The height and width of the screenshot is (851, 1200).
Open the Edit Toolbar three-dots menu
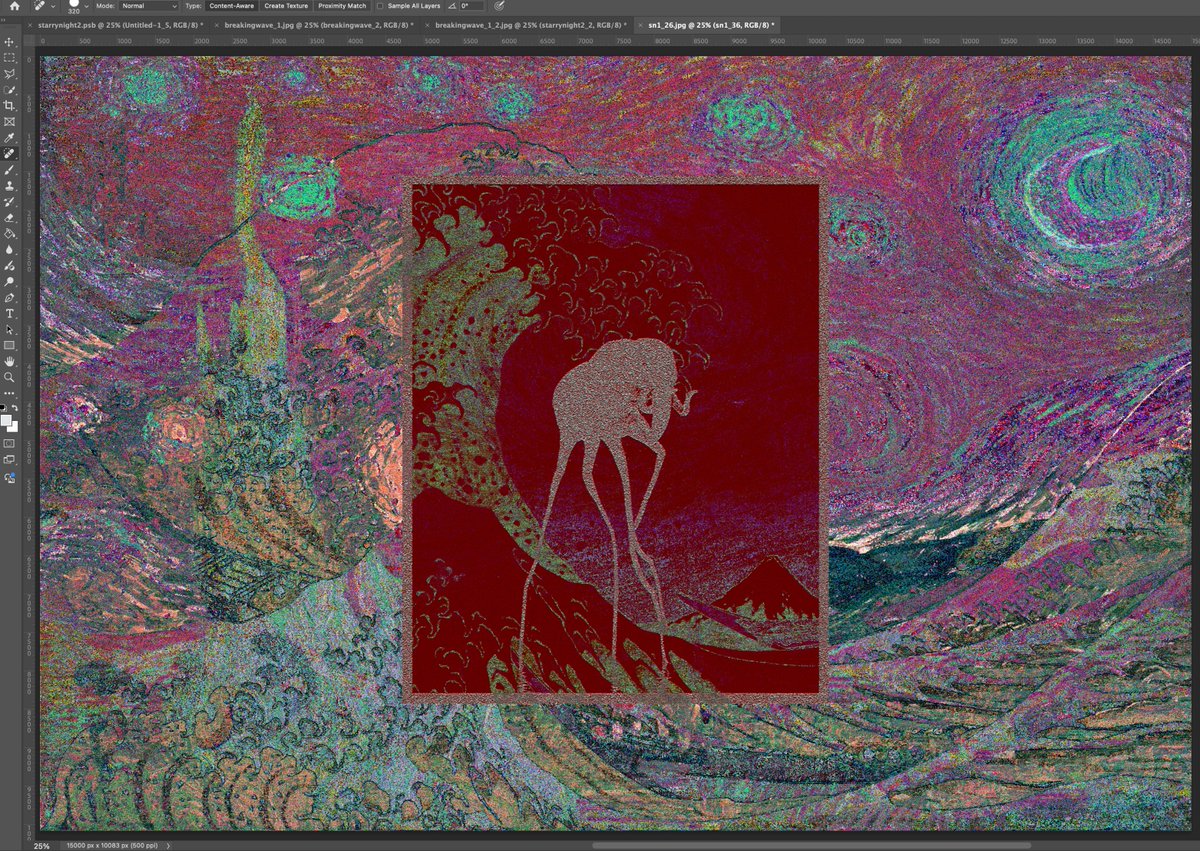point(10,393)
